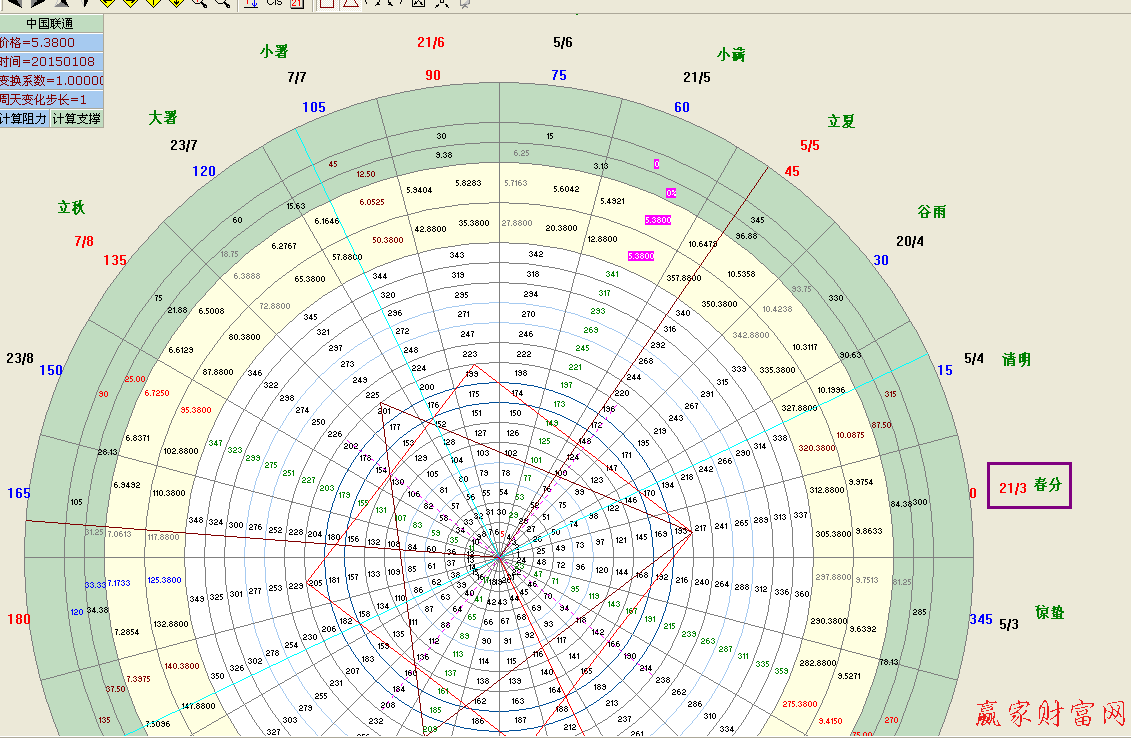Select the 变换系数 field
Image resolution: width=1131 pixels, height=738 pixels.
coord(51,81)
